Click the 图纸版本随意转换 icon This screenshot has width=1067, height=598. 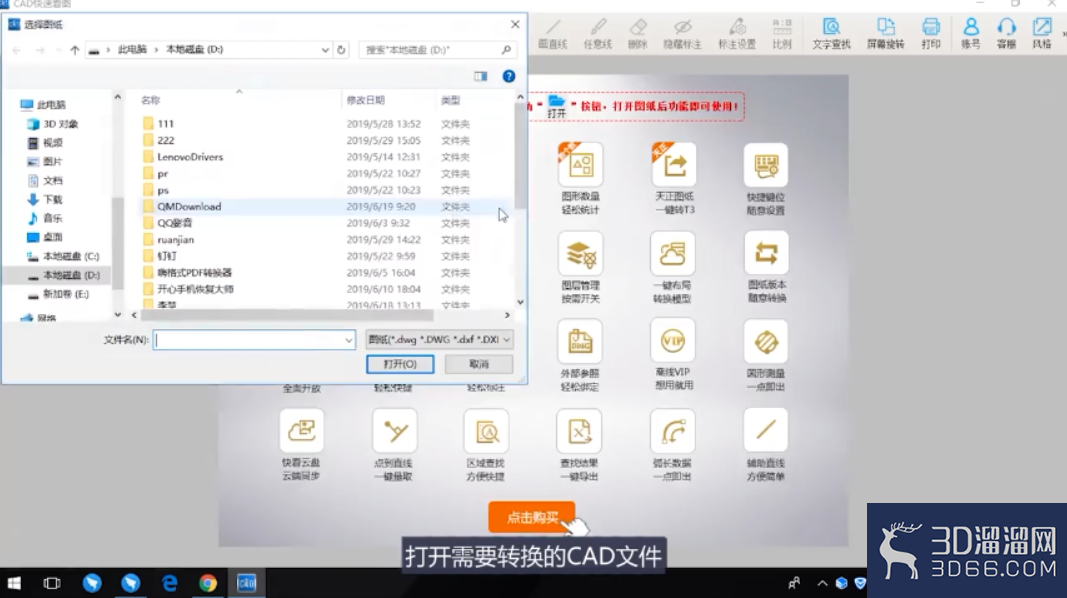[x=766, y=254]
